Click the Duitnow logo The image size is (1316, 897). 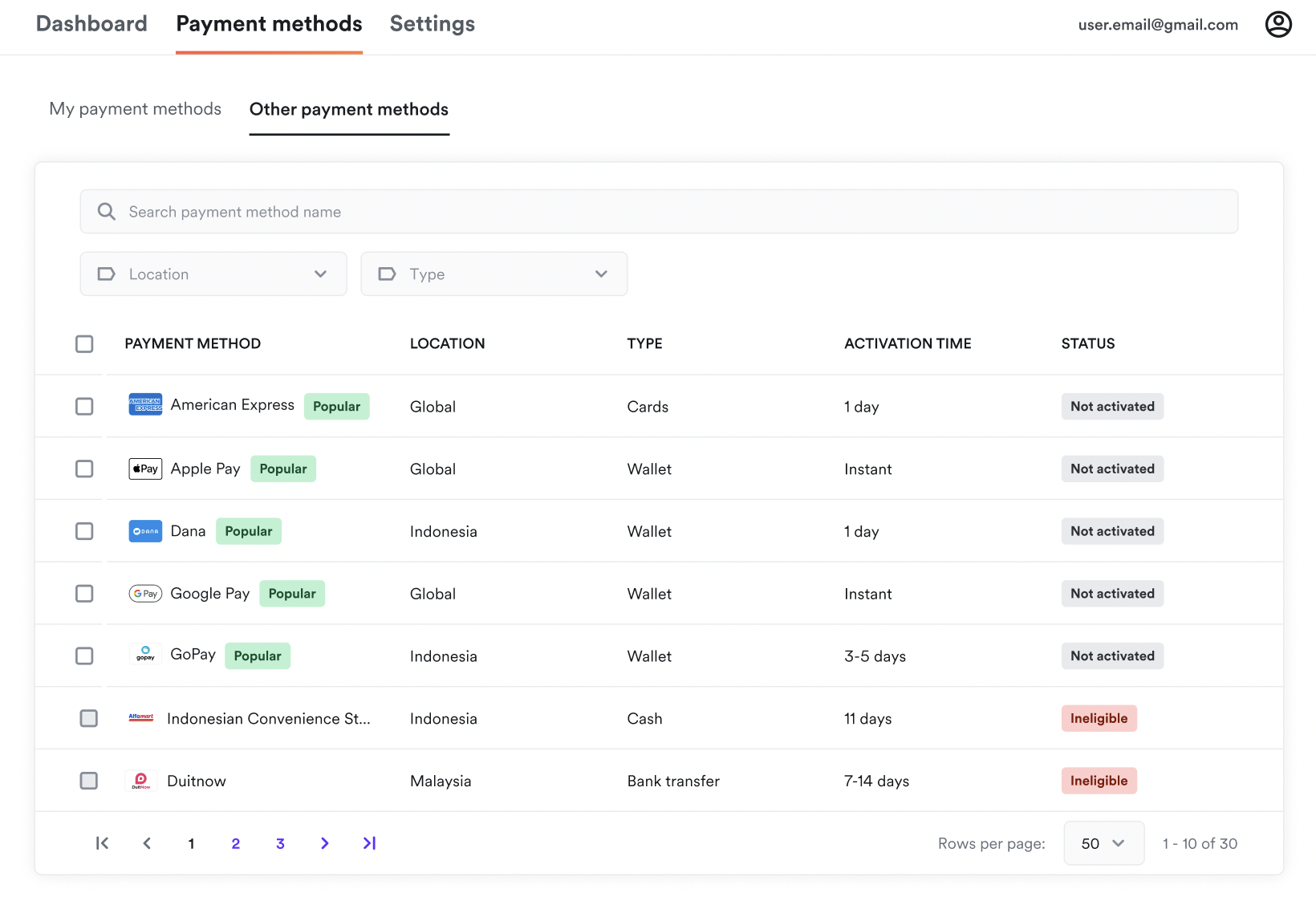click(141, 780)
